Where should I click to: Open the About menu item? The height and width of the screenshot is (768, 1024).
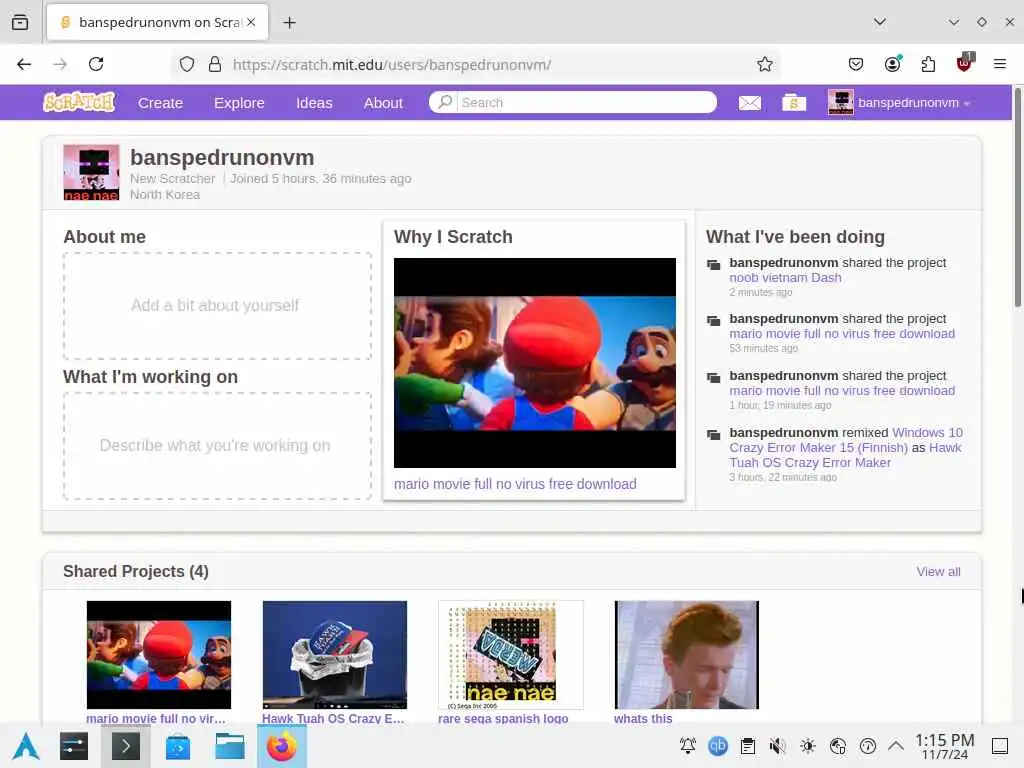(383, 103)
